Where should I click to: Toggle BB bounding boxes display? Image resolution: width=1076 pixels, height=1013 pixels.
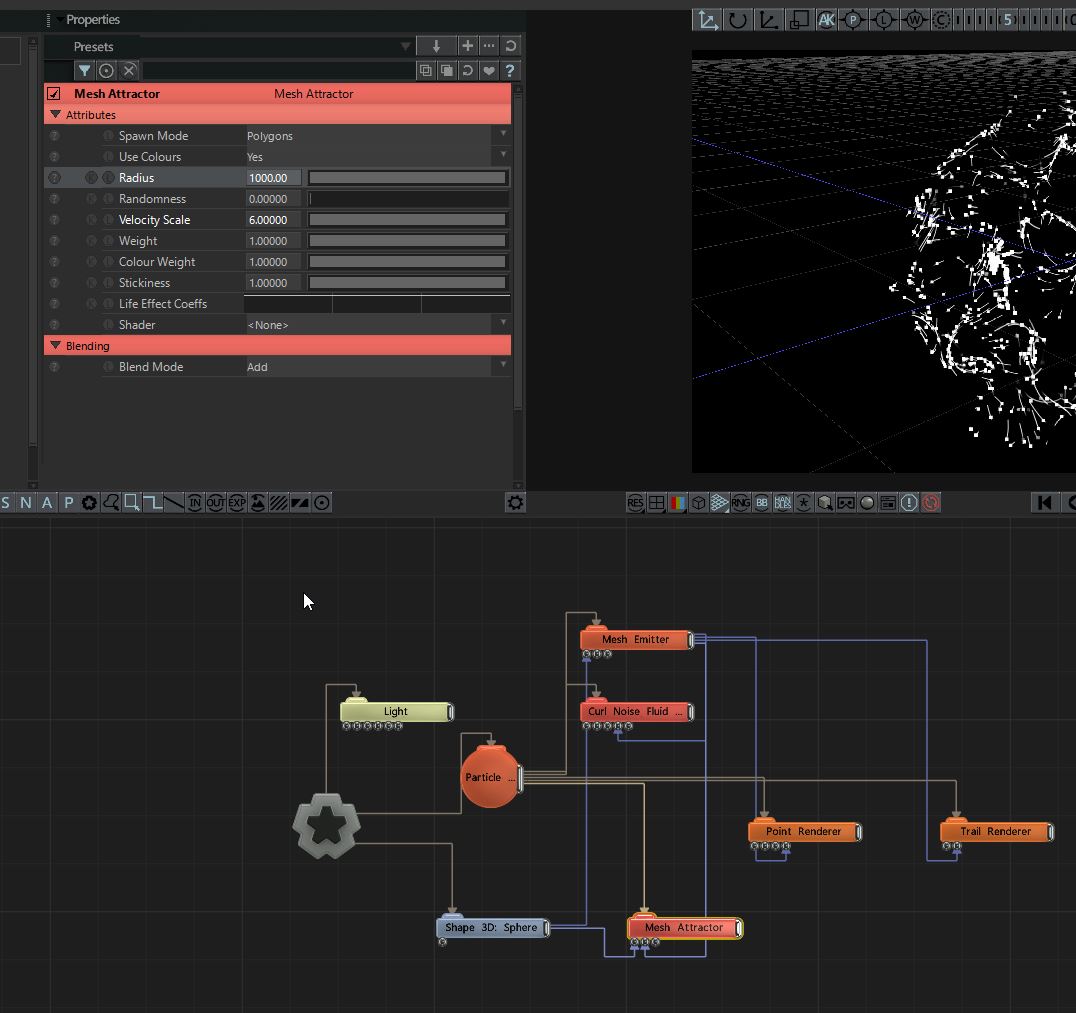[x=762, y=503]
